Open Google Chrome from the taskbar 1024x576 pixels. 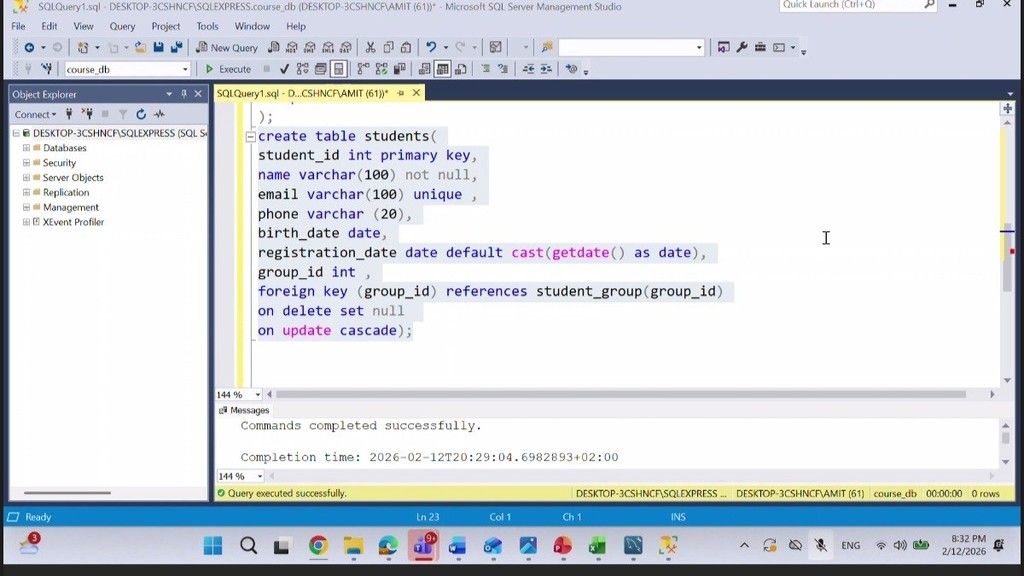318,545
